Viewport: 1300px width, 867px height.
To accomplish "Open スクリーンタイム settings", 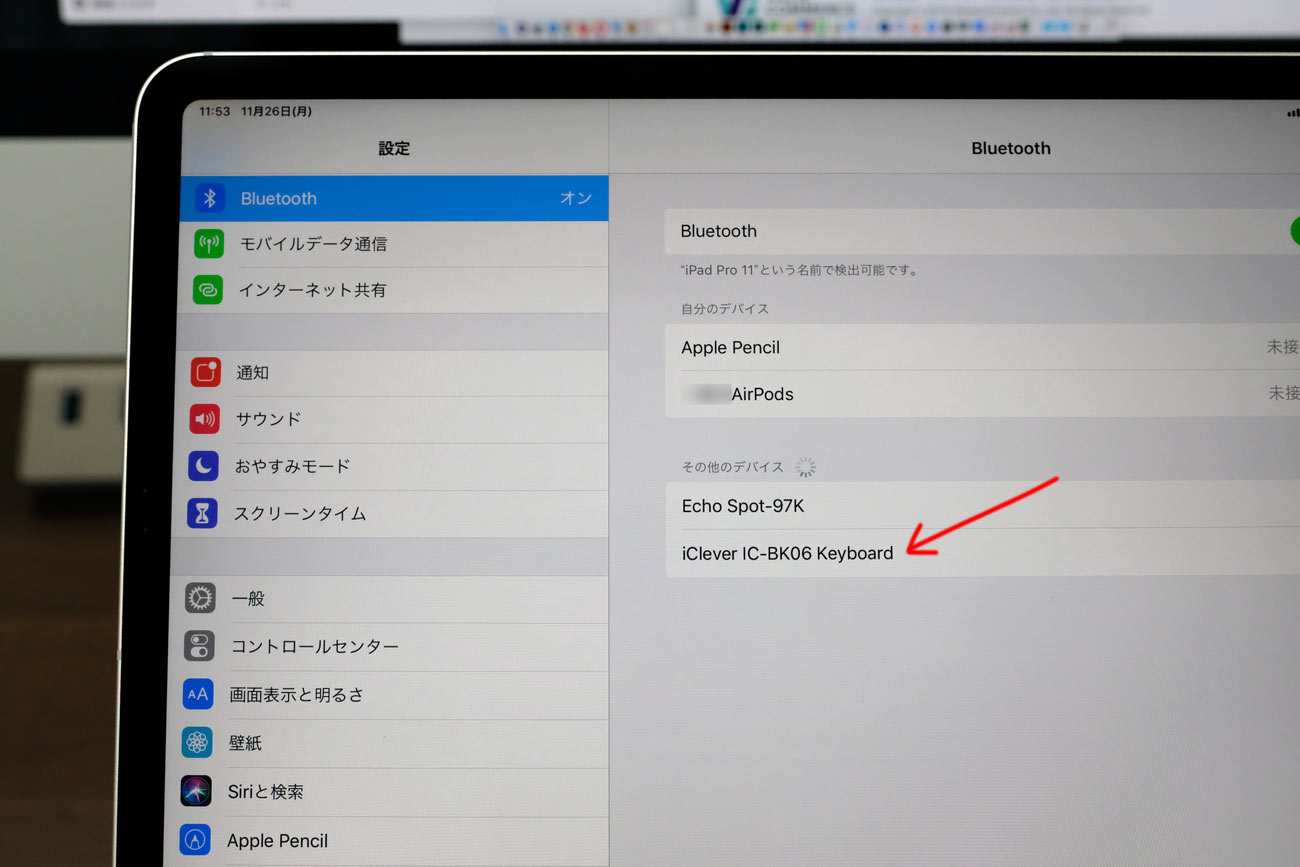I will [x=388, y=513].
